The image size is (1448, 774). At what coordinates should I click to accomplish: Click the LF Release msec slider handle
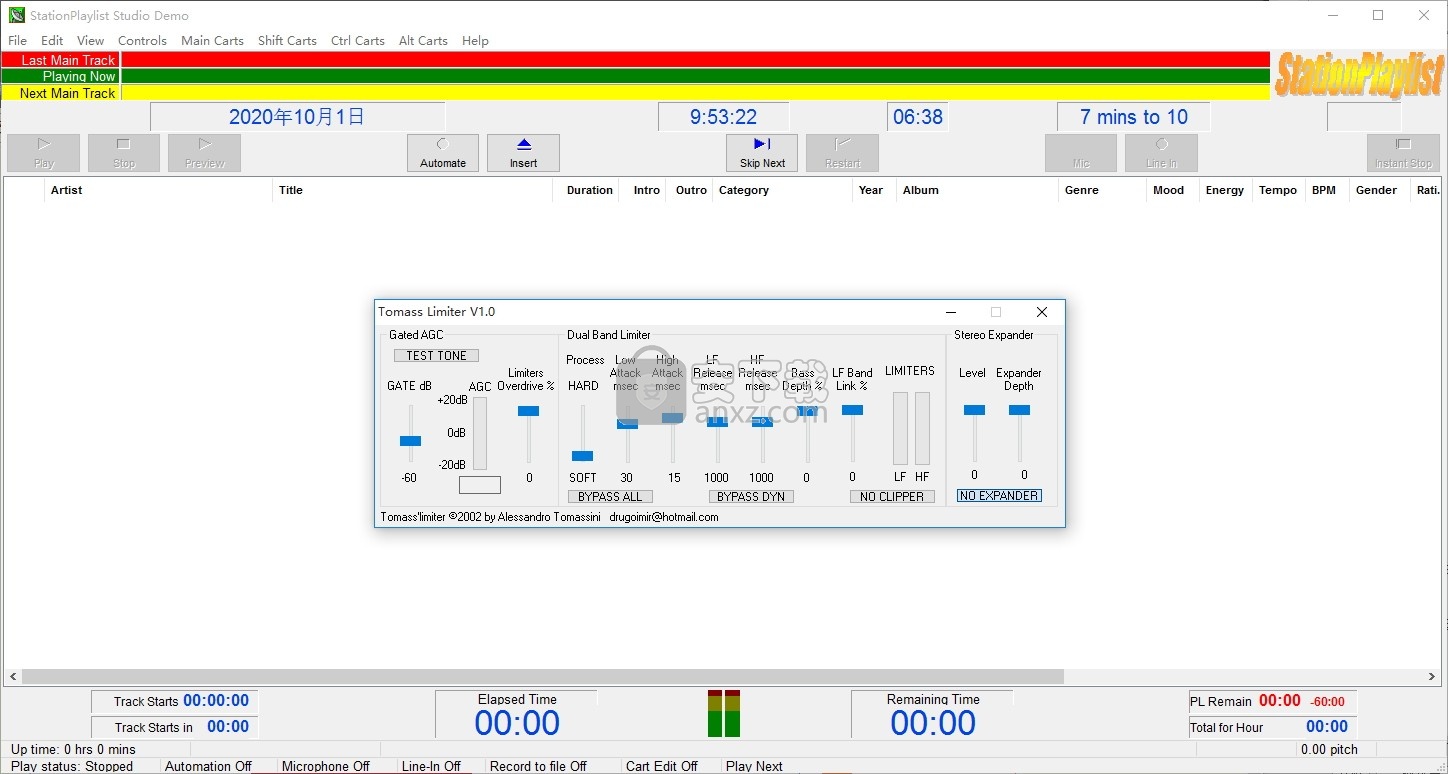click(x=717, y=421)
